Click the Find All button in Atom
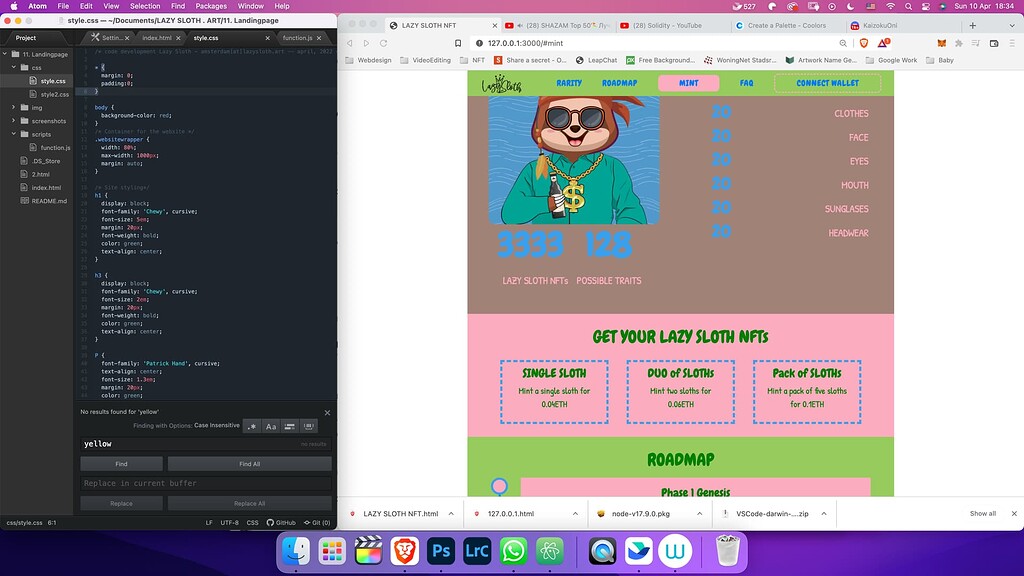1024x576 pixels. (x=250, y=463)
